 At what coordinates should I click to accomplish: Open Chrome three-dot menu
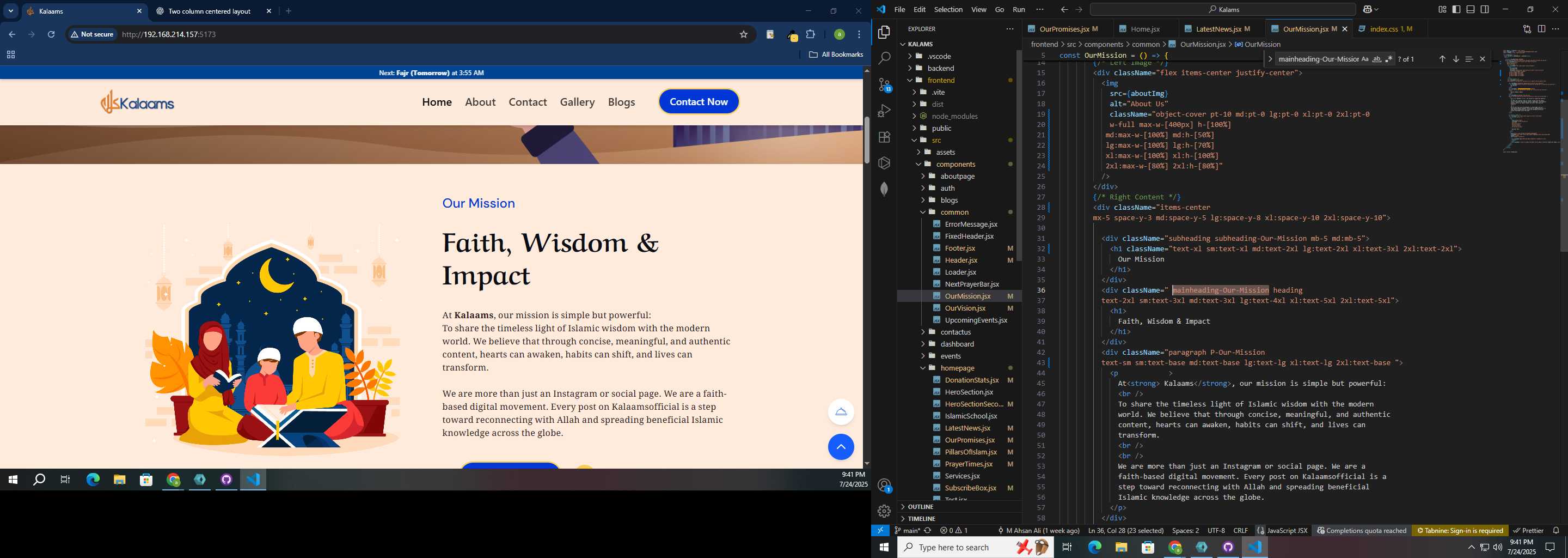pos(859,35)
